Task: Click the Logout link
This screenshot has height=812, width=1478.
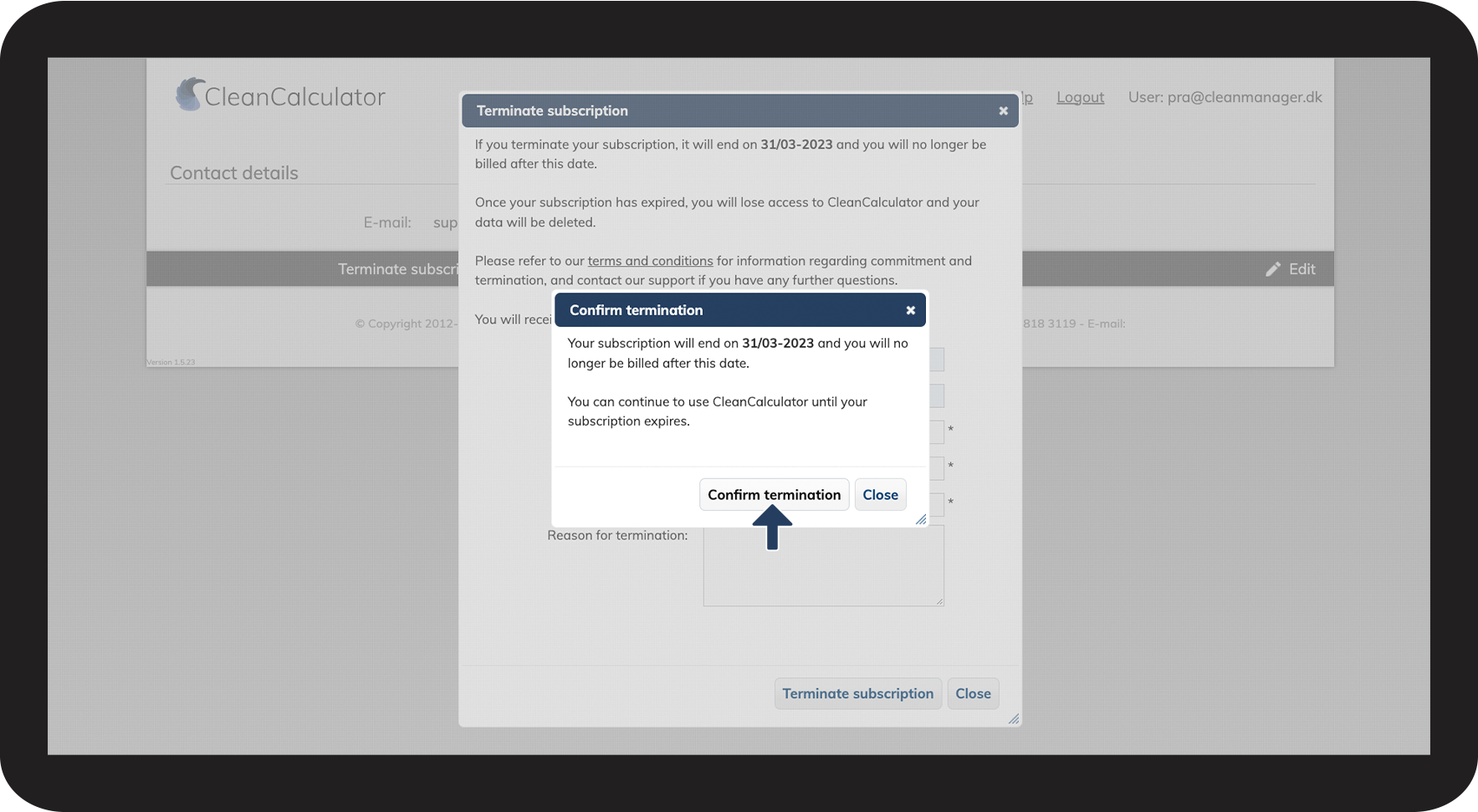Action: [x=1080, y=97]
